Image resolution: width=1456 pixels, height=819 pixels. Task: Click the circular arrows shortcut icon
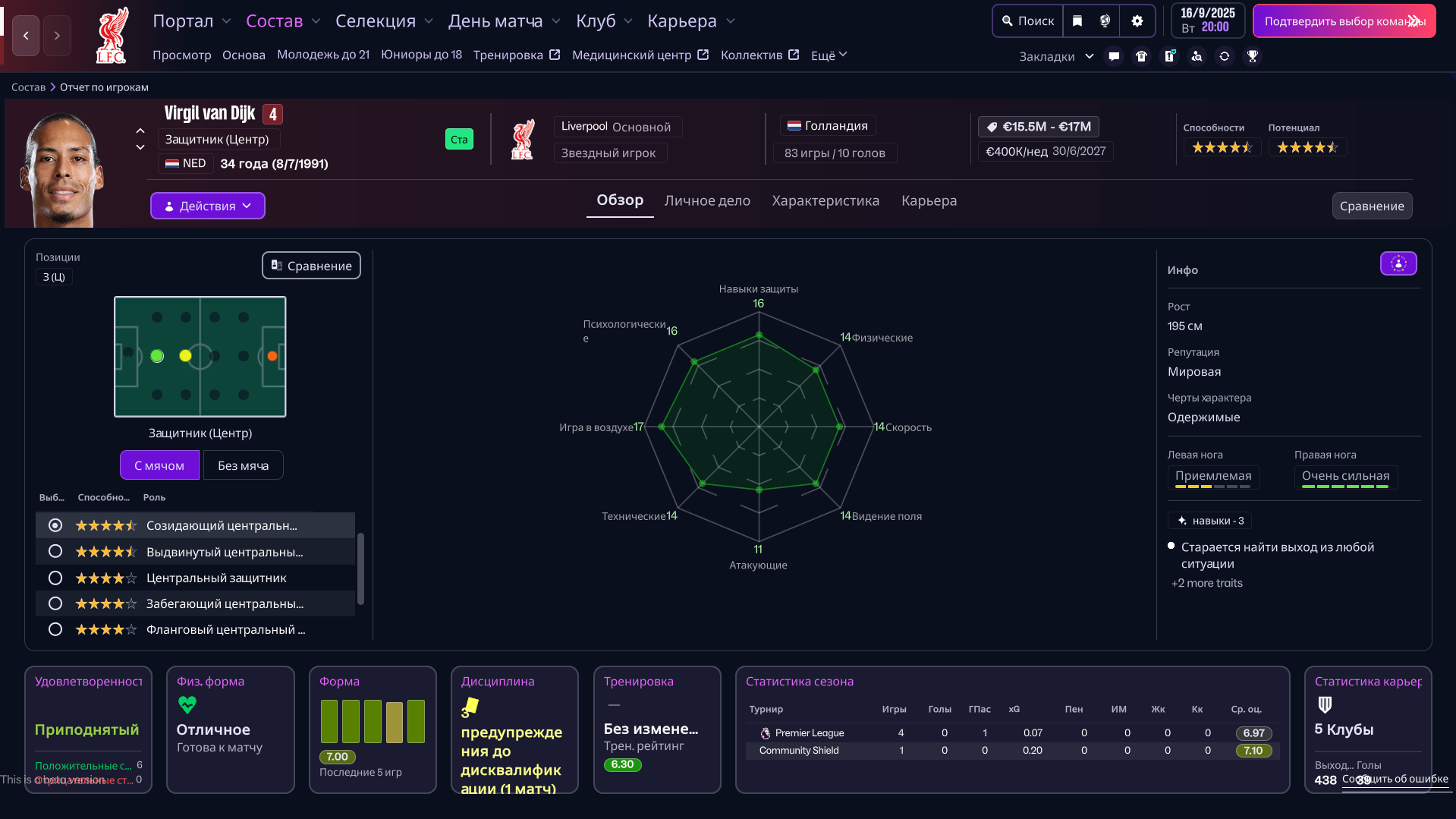[1225, 56]
